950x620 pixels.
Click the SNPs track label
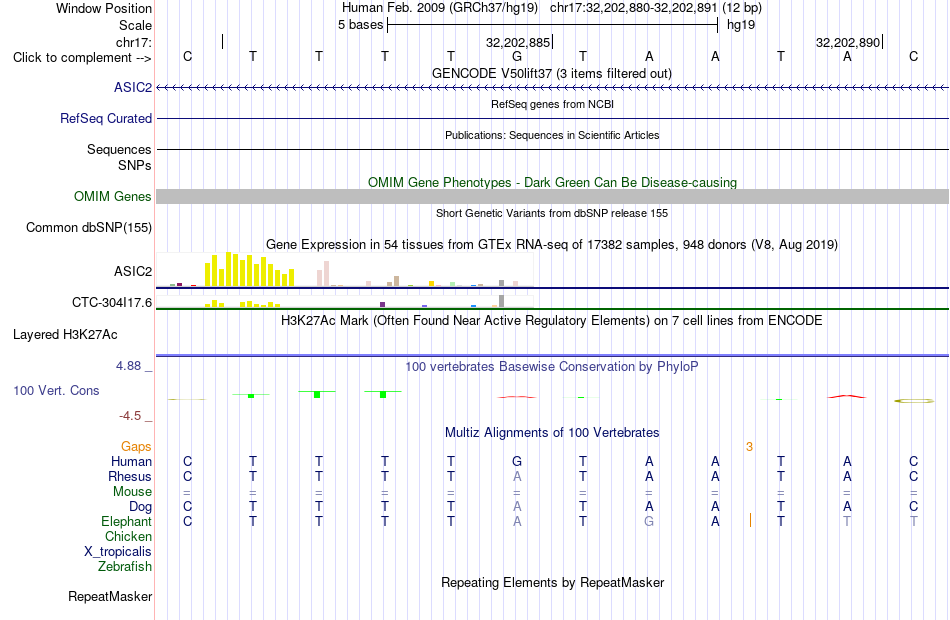pos(135,165)
